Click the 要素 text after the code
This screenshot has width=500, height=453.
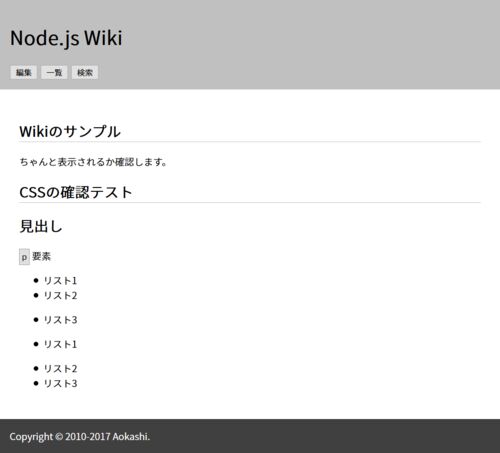click(x=42, y=256)
